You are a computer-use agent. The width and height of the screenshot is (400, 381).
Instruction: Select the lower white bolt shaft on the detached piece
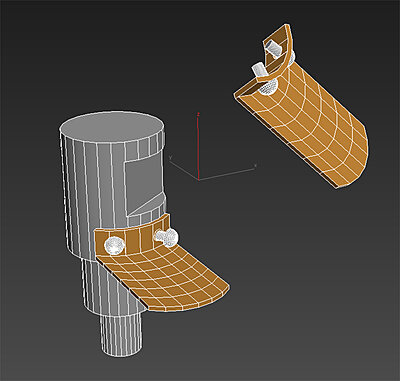[259, 70]
